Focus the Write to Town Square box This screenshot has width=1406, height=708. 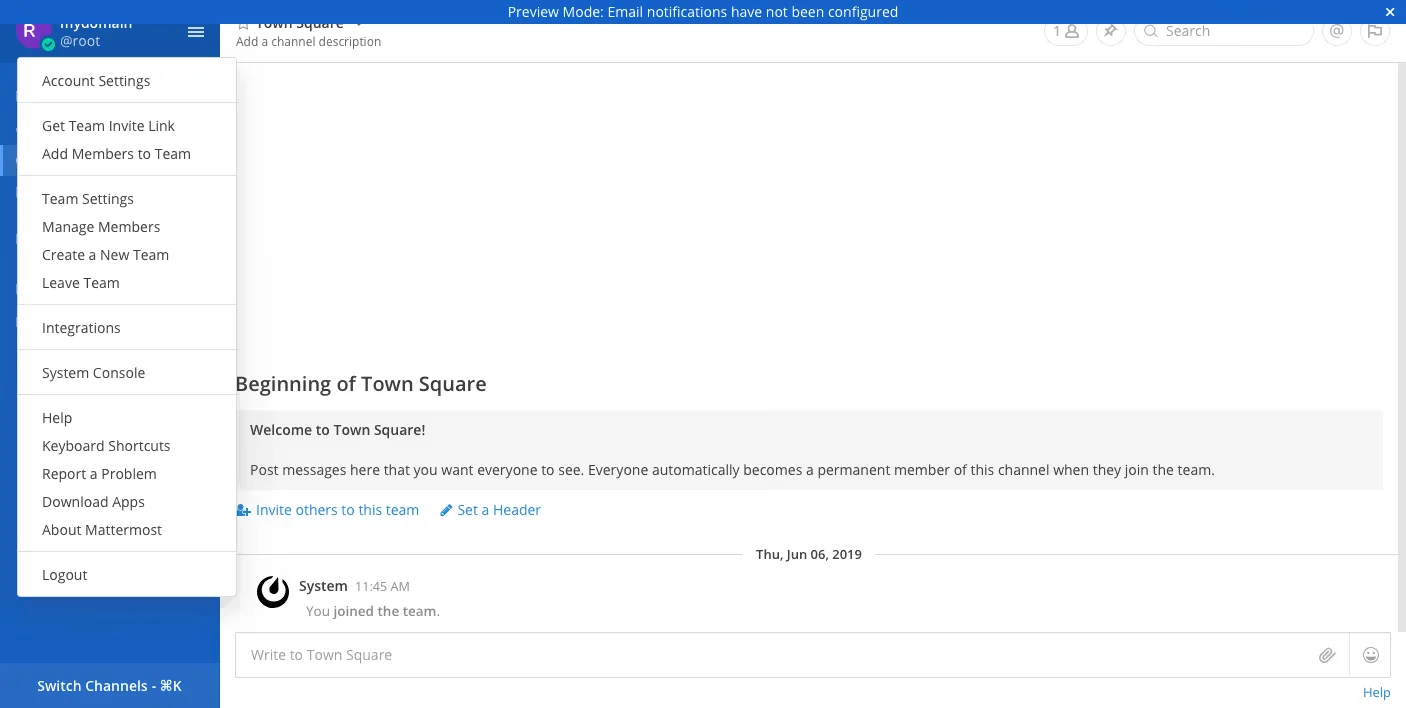(x=770, y=655)
